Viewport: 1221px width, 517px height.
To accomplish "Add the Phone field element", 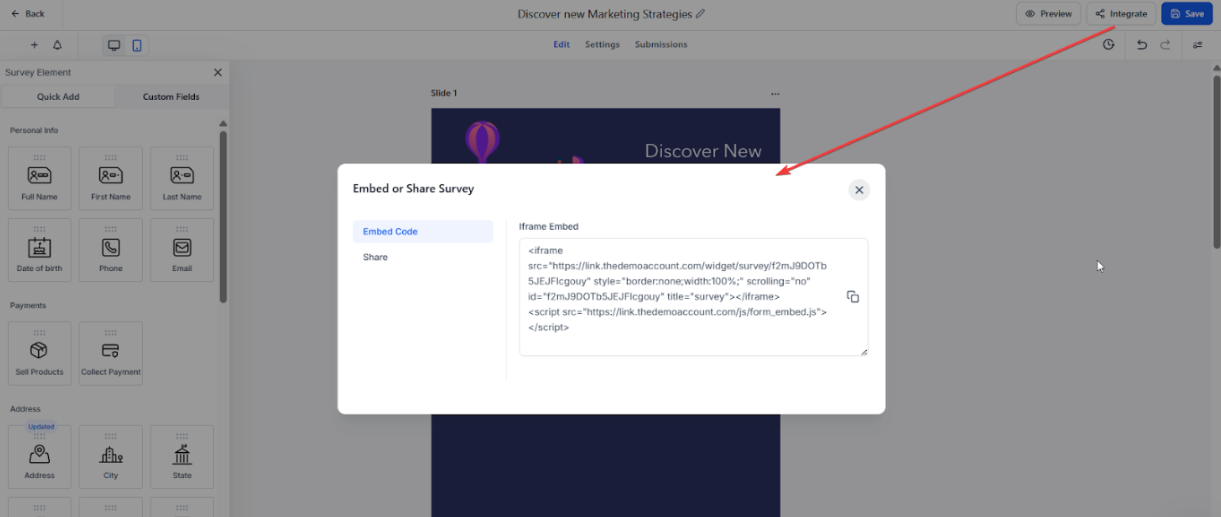I will coord(111,250).
